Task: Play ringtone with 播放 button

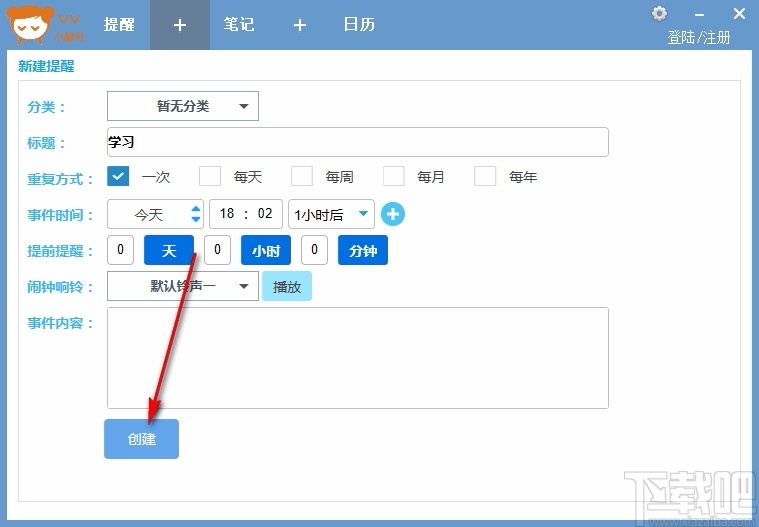Action: (x=287, y=286)
